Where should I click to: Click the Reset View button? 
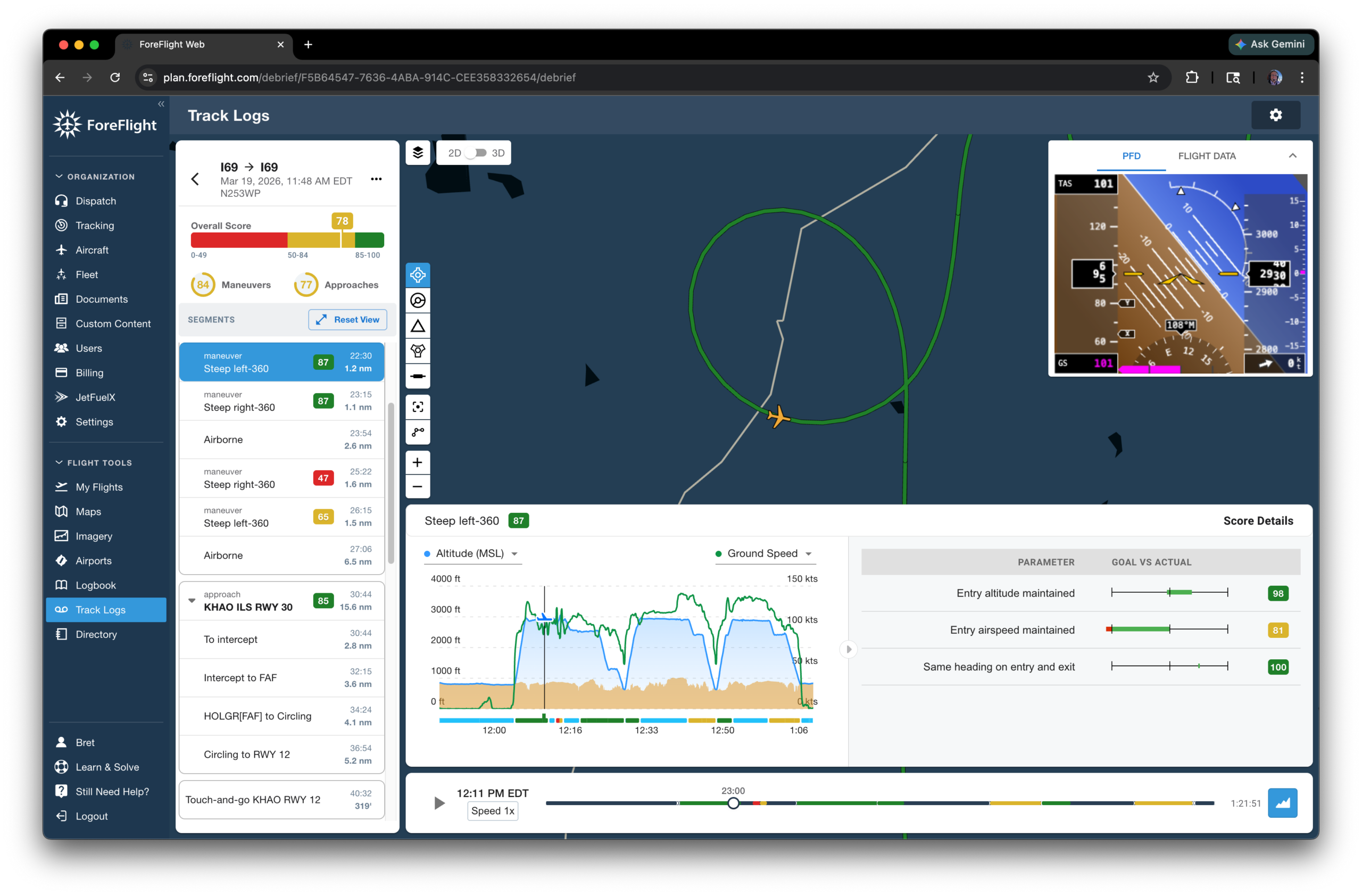point(347,320)
